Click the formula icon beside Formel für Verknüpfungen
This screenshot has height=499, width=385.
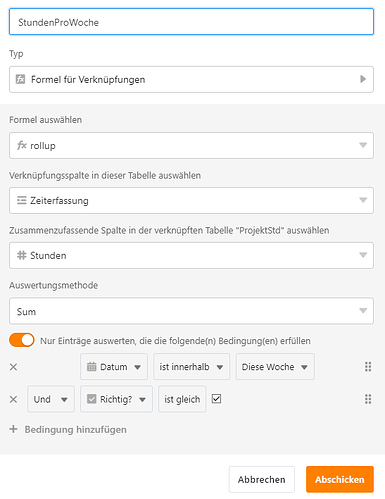(x=21, y=79)
